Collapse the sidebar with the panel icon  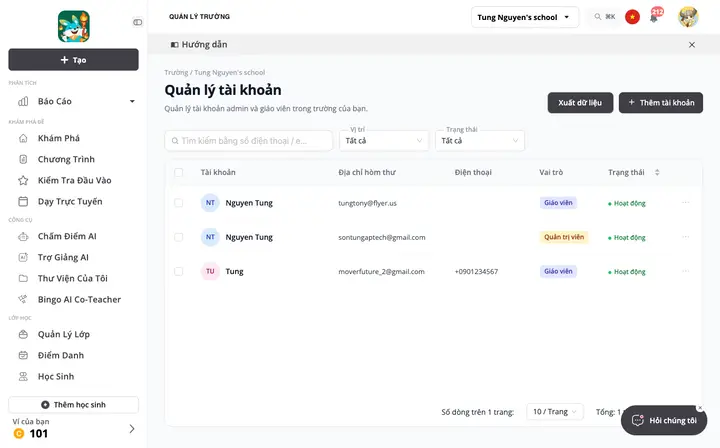coord(137,22)
